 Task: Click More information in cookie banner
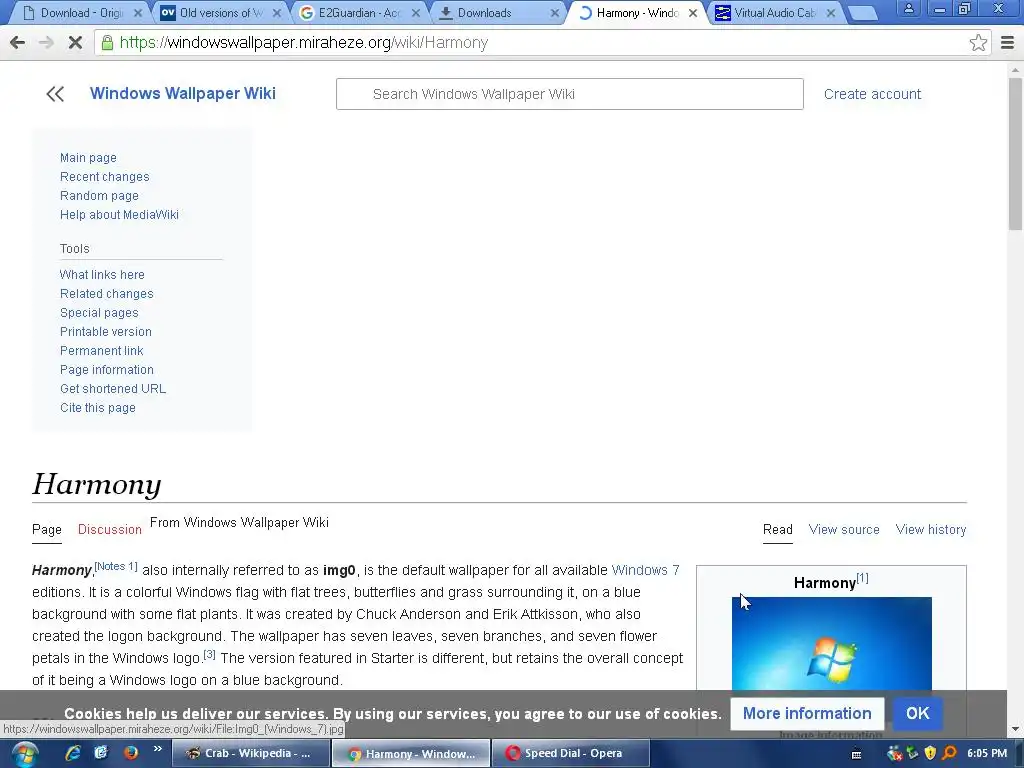(x=807, y=713)
